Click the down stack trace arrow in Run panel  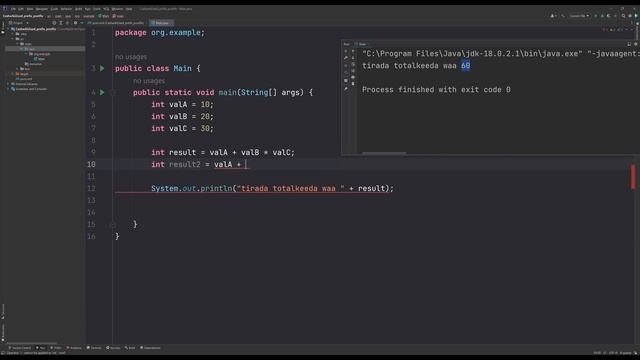point(353,58)
